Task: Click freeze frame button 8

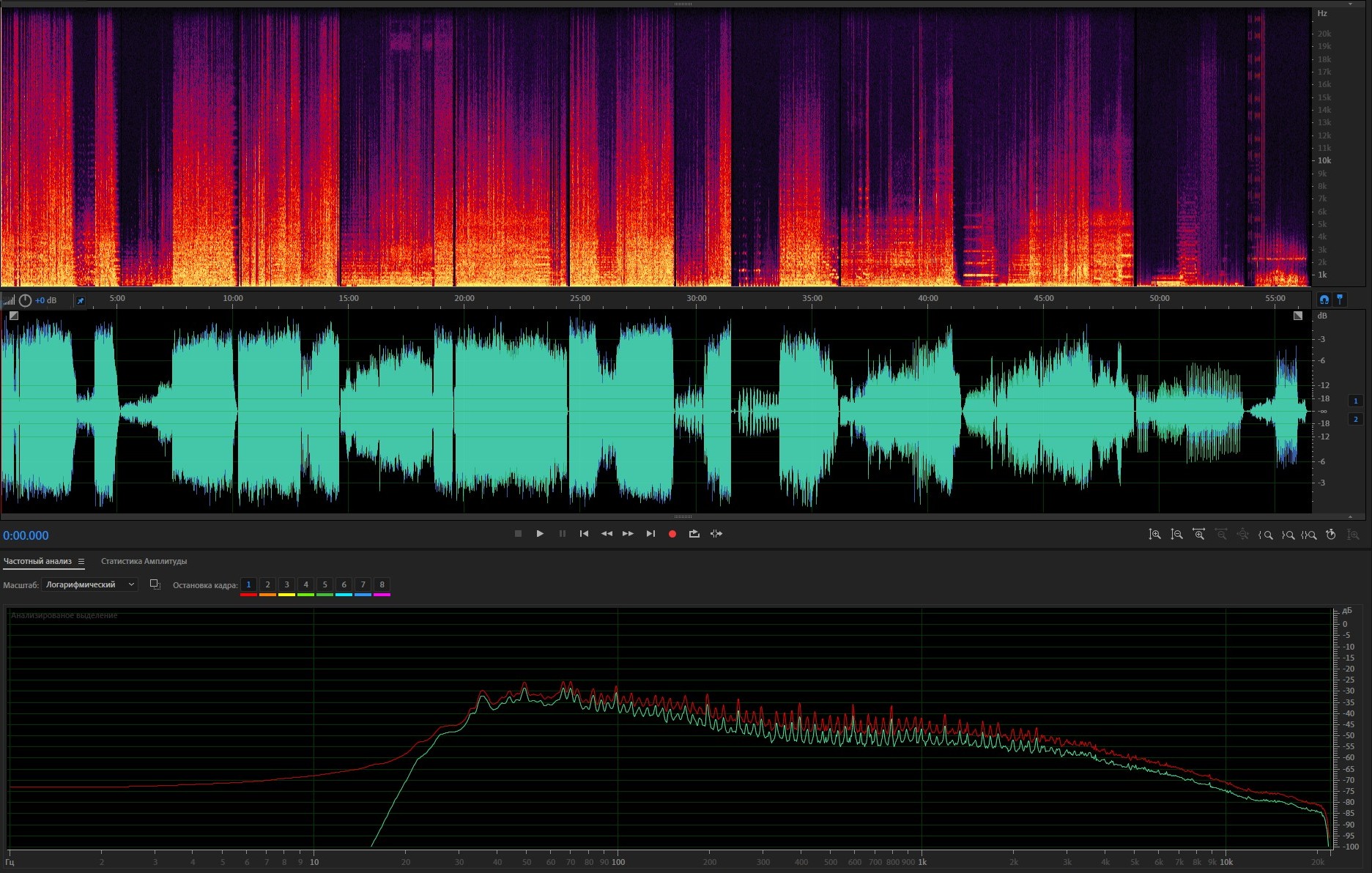Action: (382, 584)
